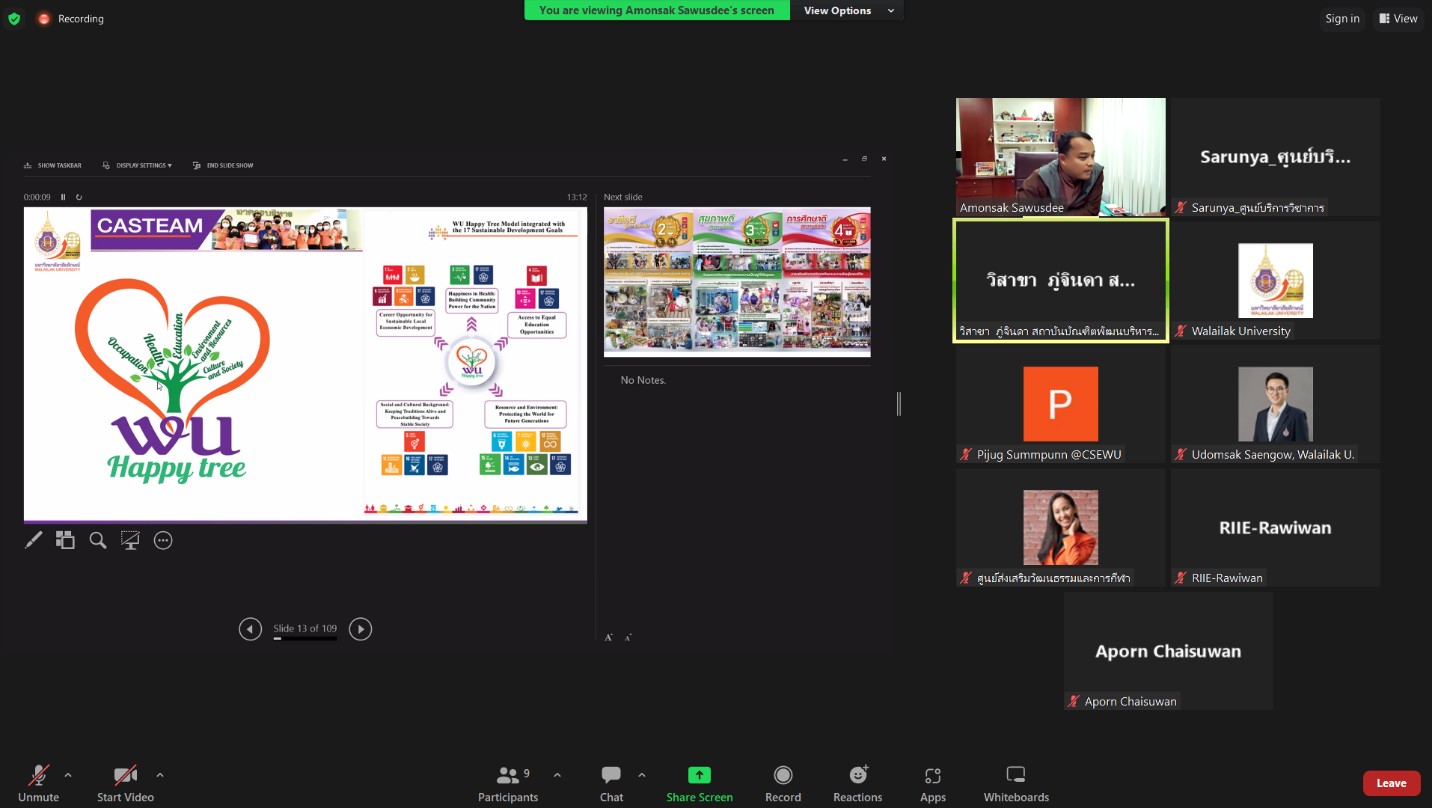Open the View layout menu

(1397, 18)
